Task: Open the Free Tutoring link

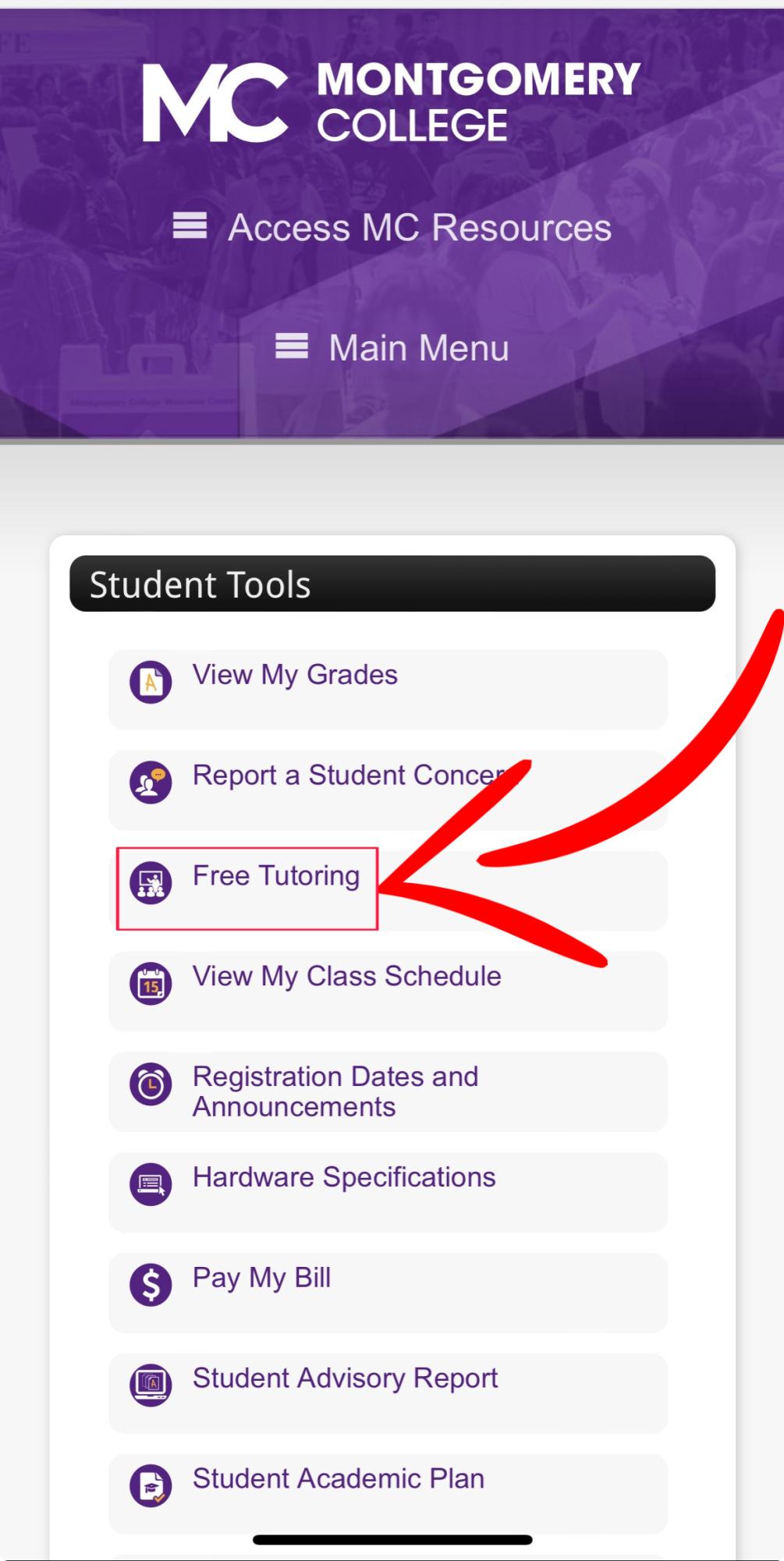Action: click(276, 876)
